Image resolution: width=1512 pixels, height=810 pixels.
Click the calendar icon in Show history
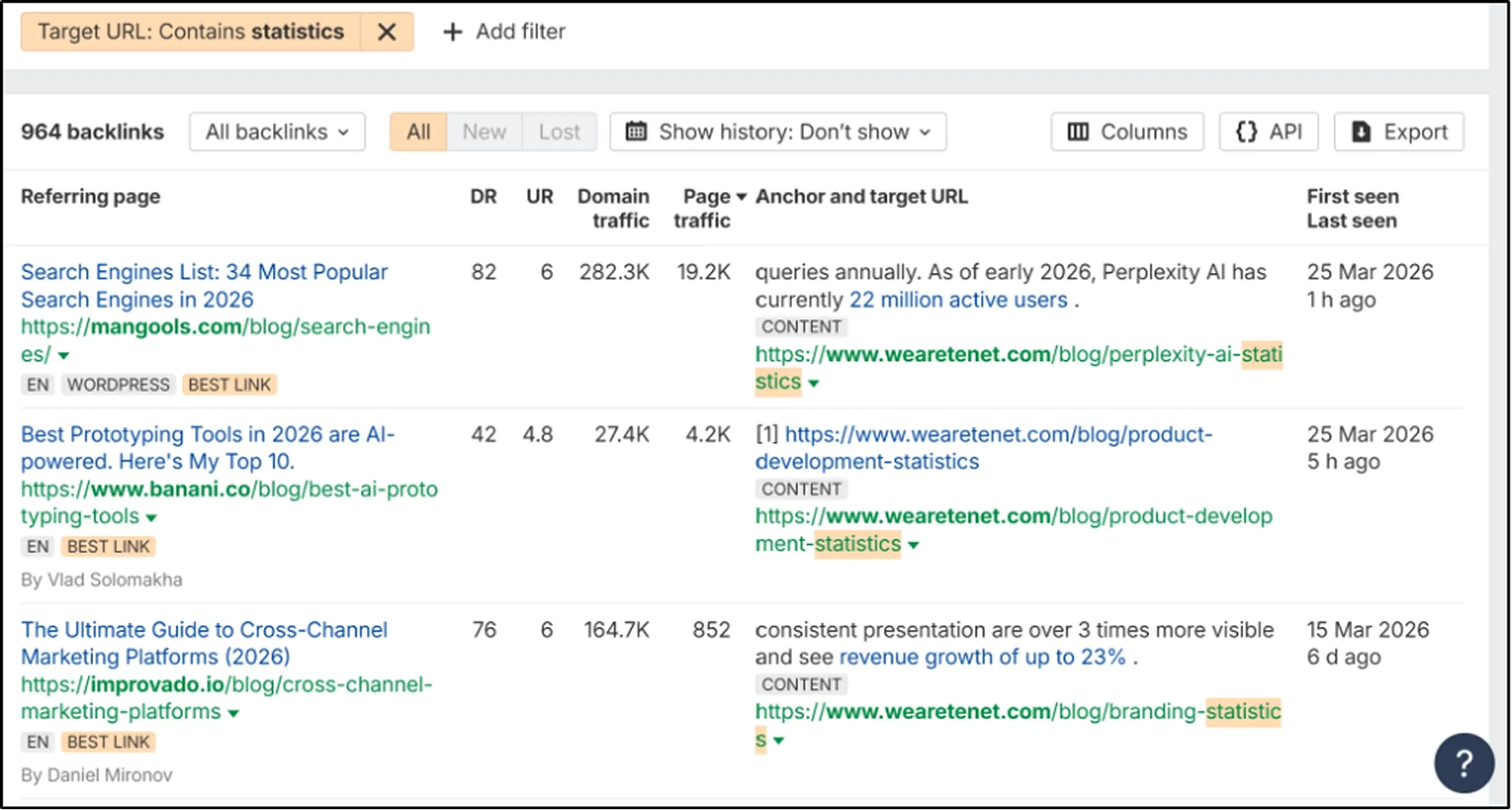[636, 131]
